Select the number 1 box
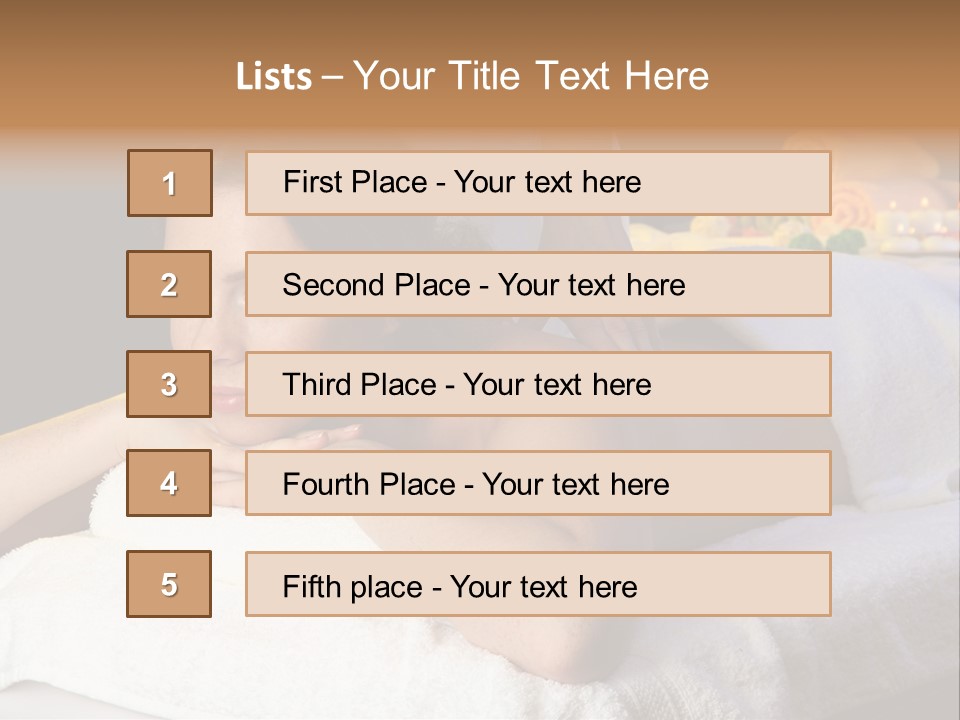The height and width of the screenshot is (720, 960). coord(170,183)
